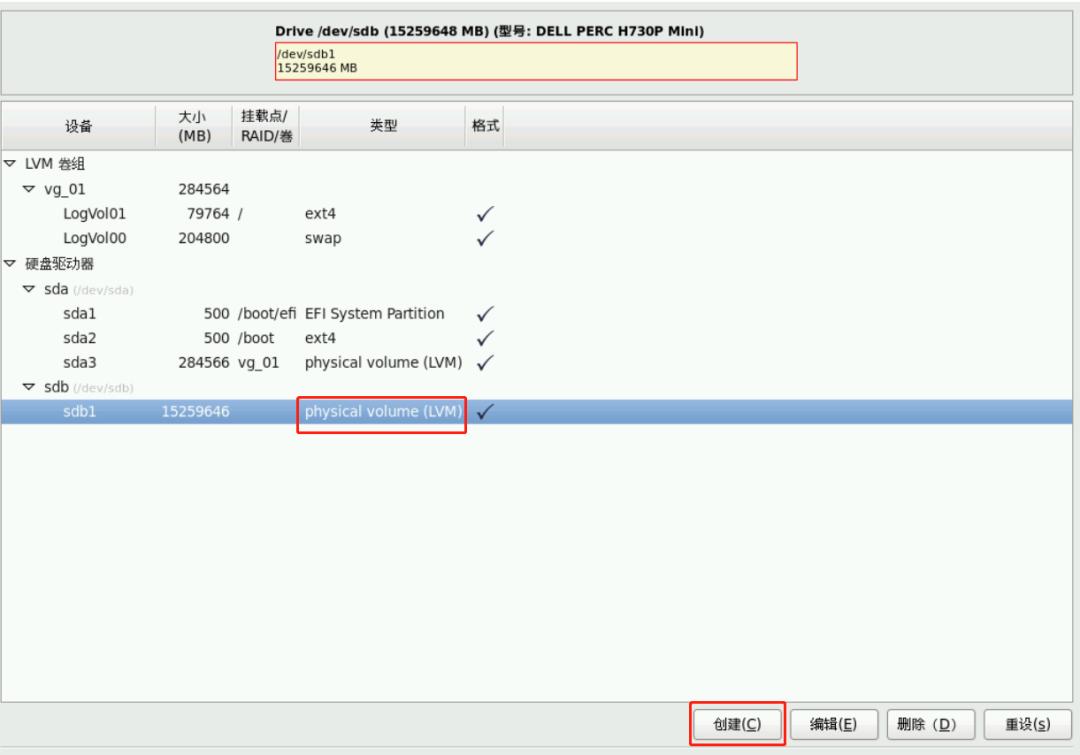Click the 79764 size cell of LogVol01

tap(208, 214)
